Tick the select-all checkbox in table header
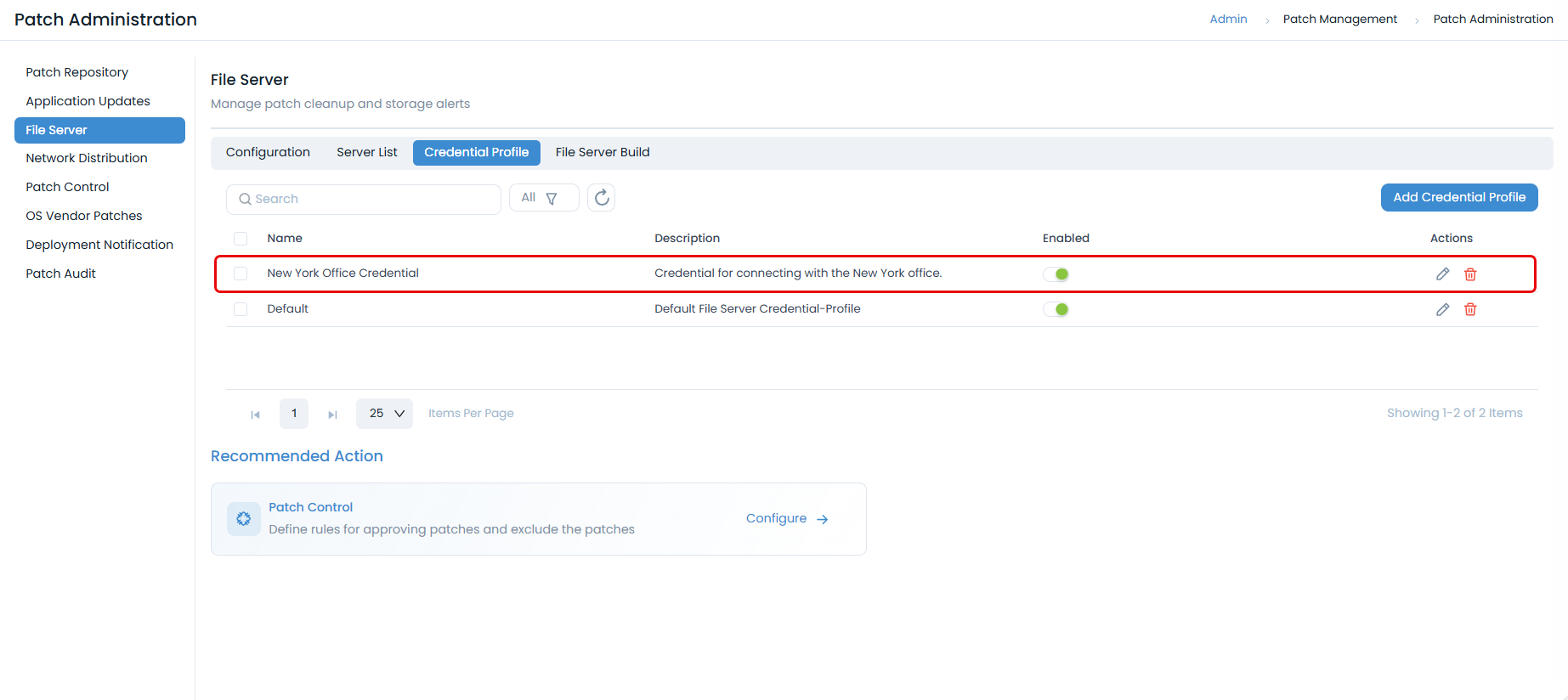 (241, 239)
